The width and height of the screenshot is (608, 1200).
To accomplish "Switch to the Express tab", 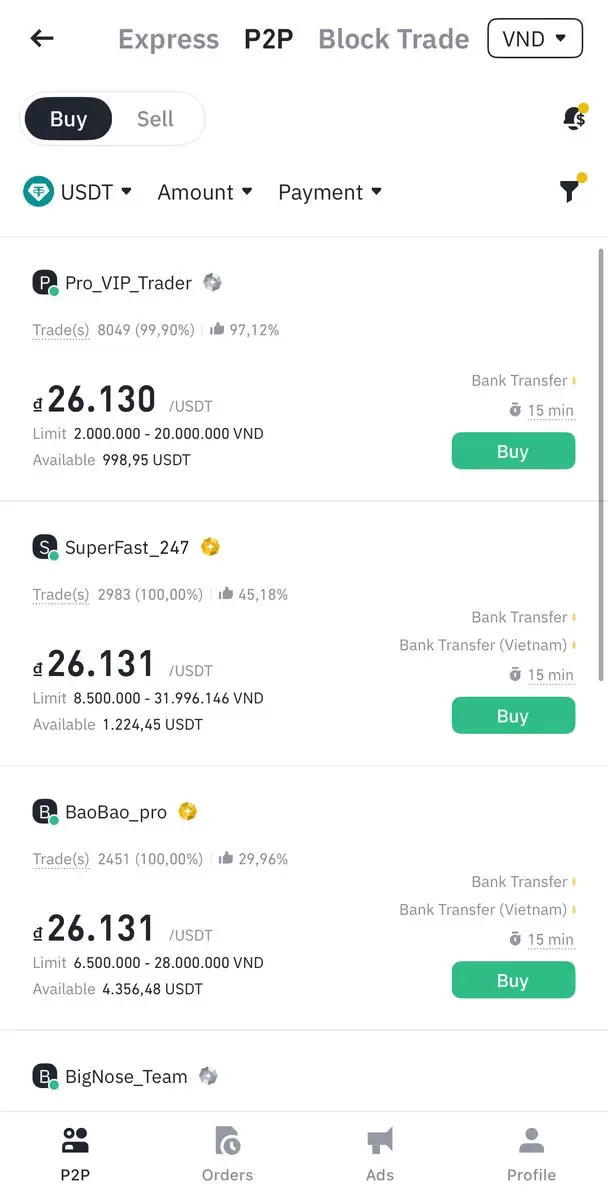I will 168,39.
